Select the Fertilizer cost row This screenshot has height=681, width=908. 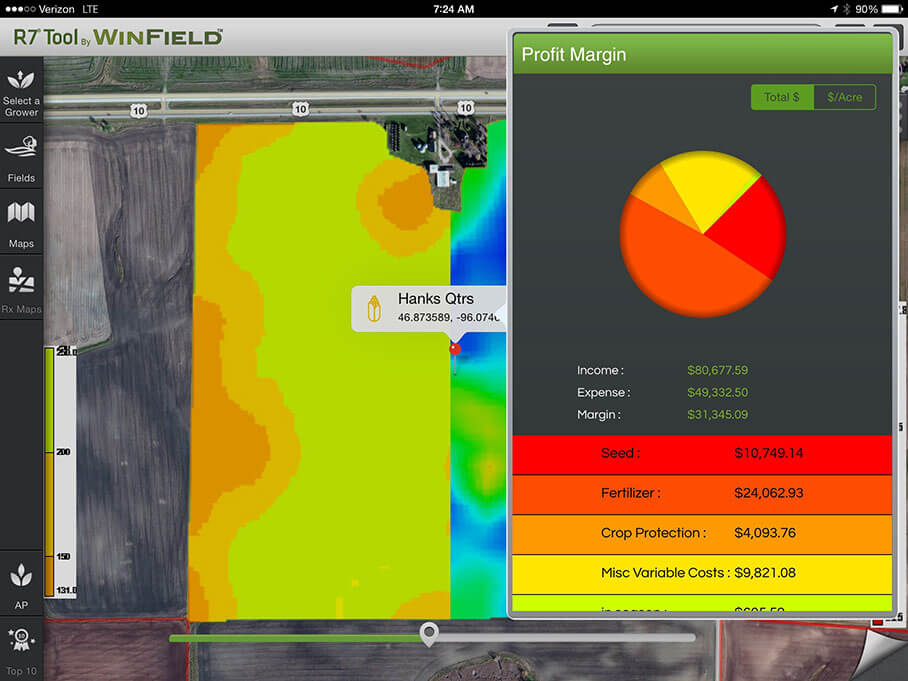[701, 494]
